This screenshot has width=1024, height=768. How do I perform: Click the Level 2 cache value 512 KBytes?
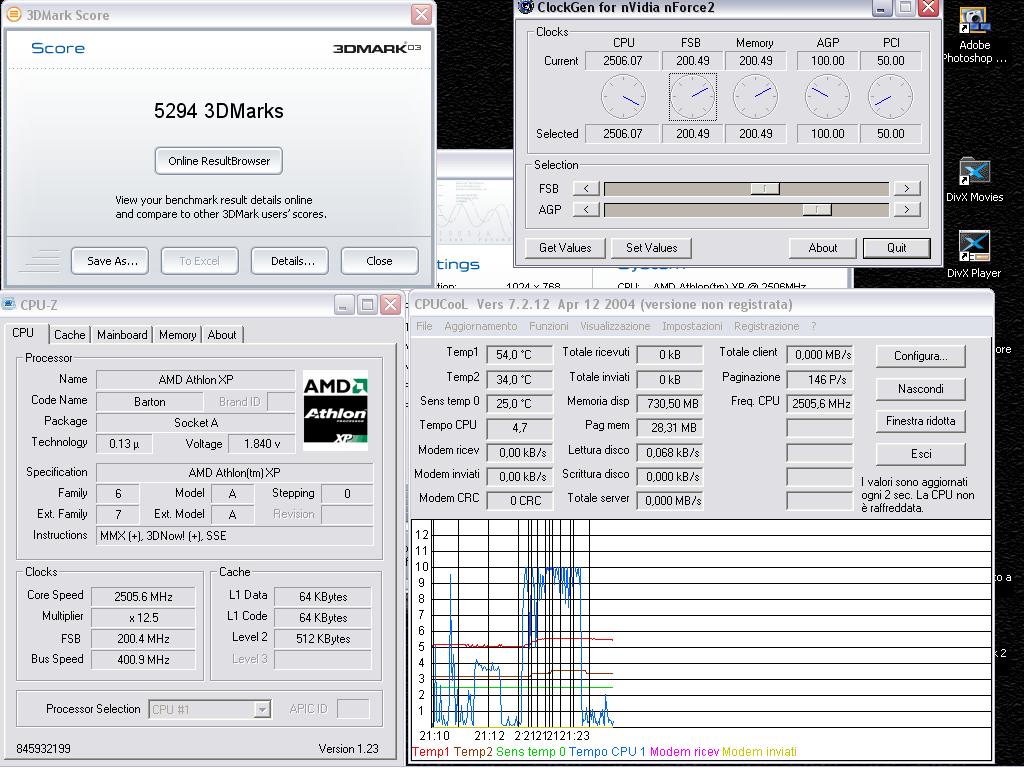[323, 639]
